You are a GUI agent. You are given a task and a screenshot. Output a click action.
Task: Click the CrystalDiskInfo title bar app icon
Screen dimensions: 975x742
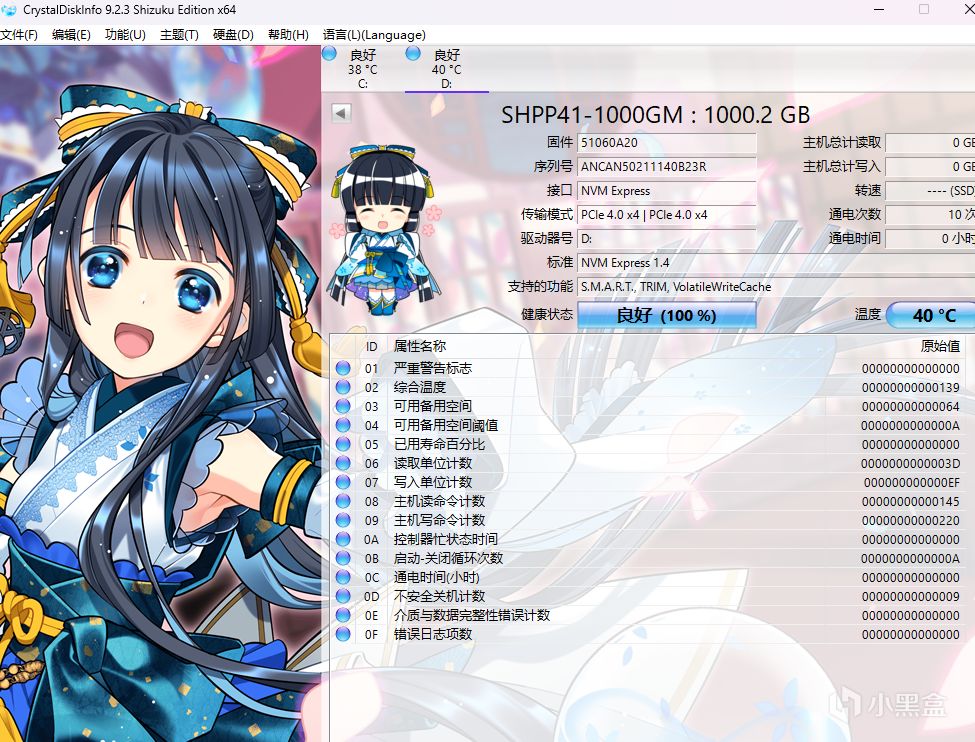tap(9, 10)
